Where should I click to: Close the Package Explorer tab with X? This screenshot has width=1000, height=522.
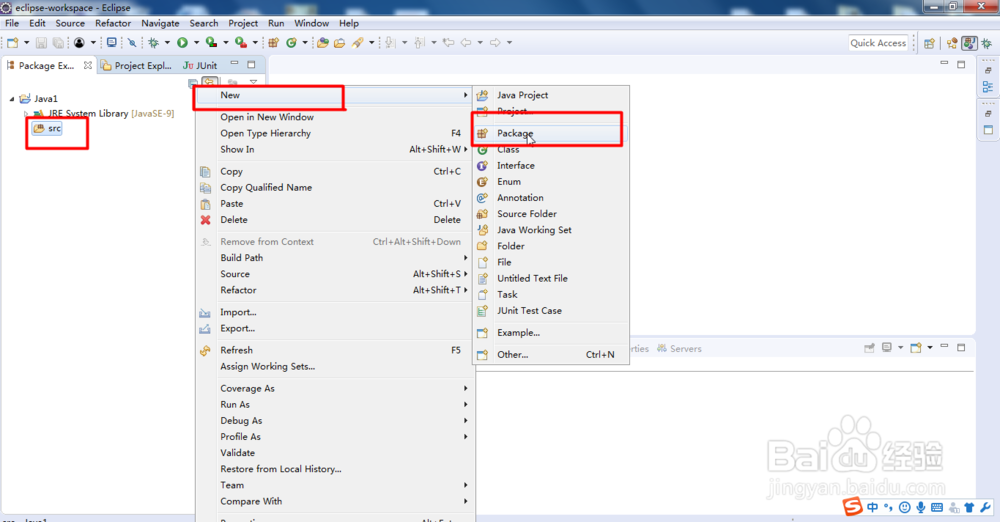[x=88, y=65]
